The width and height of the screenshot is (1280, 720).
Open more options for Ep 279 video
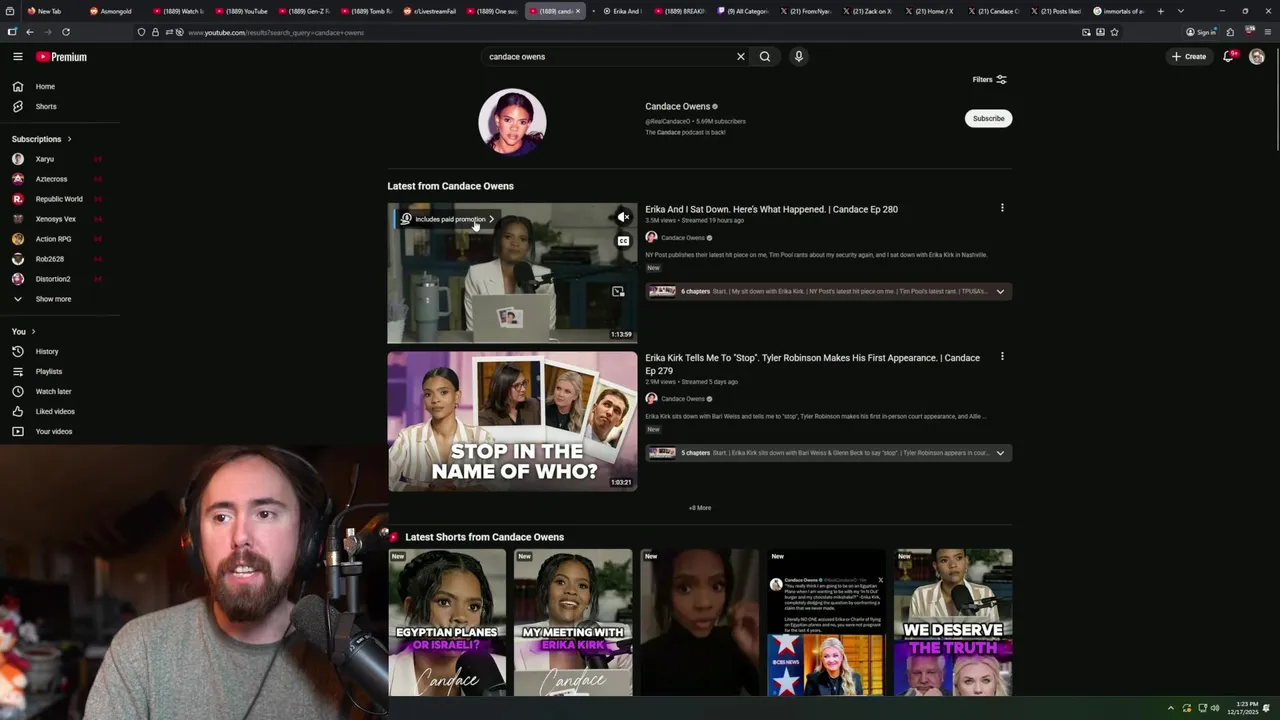[x=1002, y=357]
